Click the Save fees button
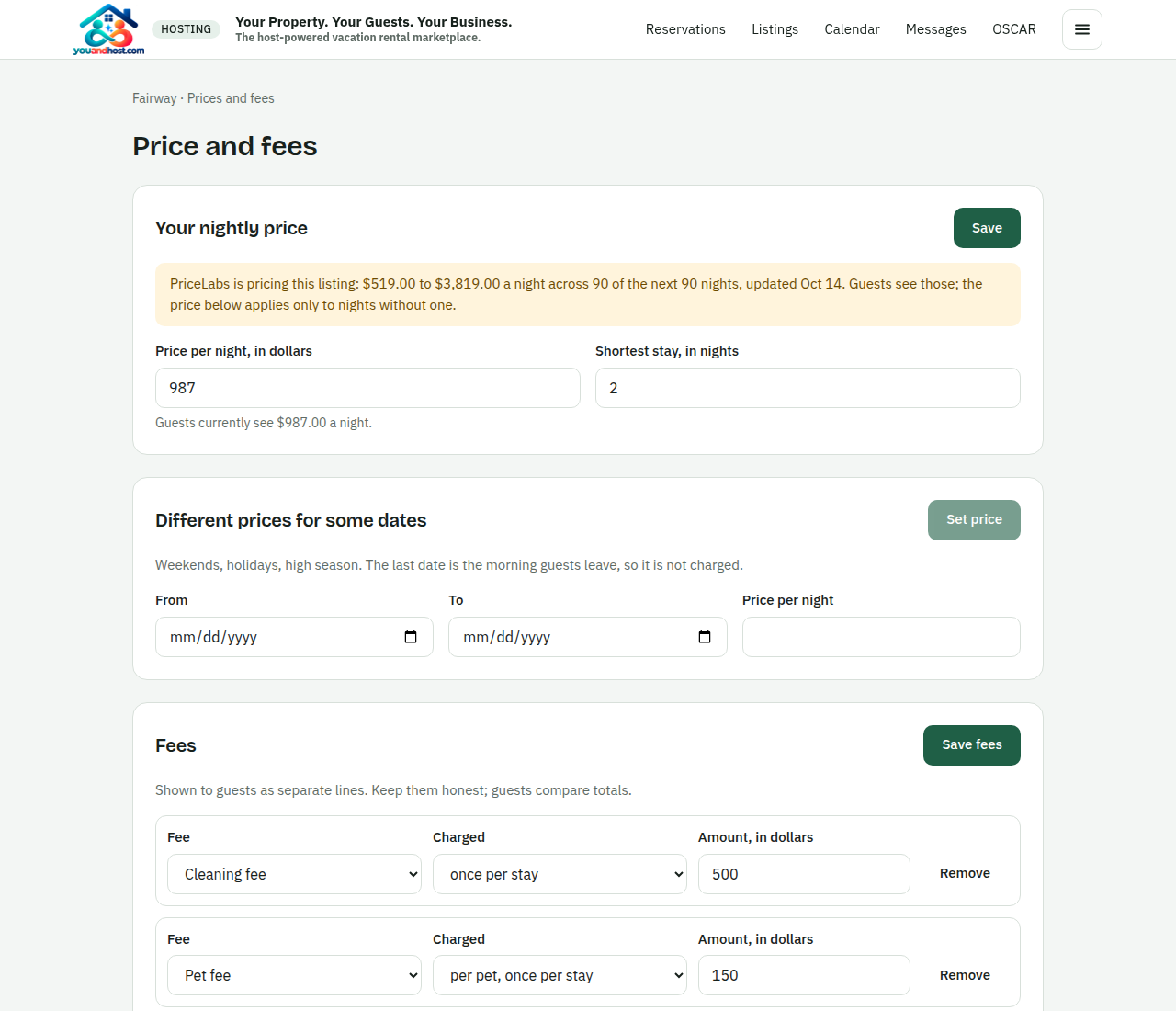This screenshot has width=1176, height=1011. [x=972, y=745]
